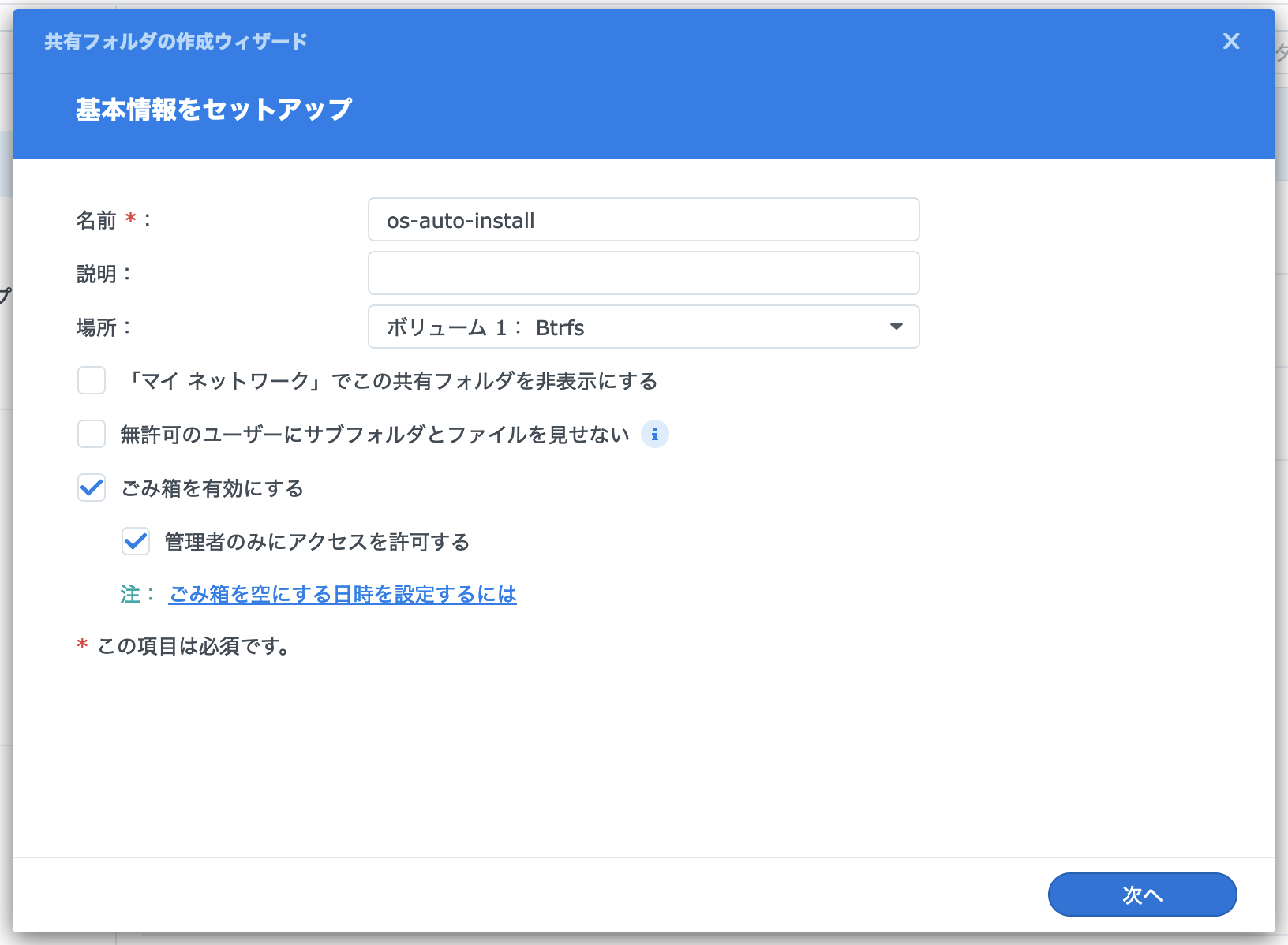1288x945 pixels.
Task: Check the 無許可のユーザー restriction checkbox
Action: [92, 434]
